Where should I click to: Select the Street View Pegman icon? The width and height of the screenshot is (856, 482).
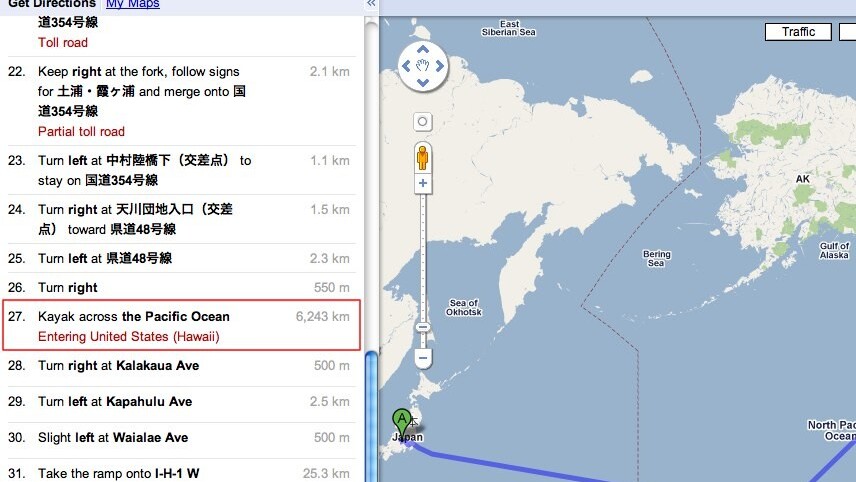pyautogui.click(x=423, y=158)
